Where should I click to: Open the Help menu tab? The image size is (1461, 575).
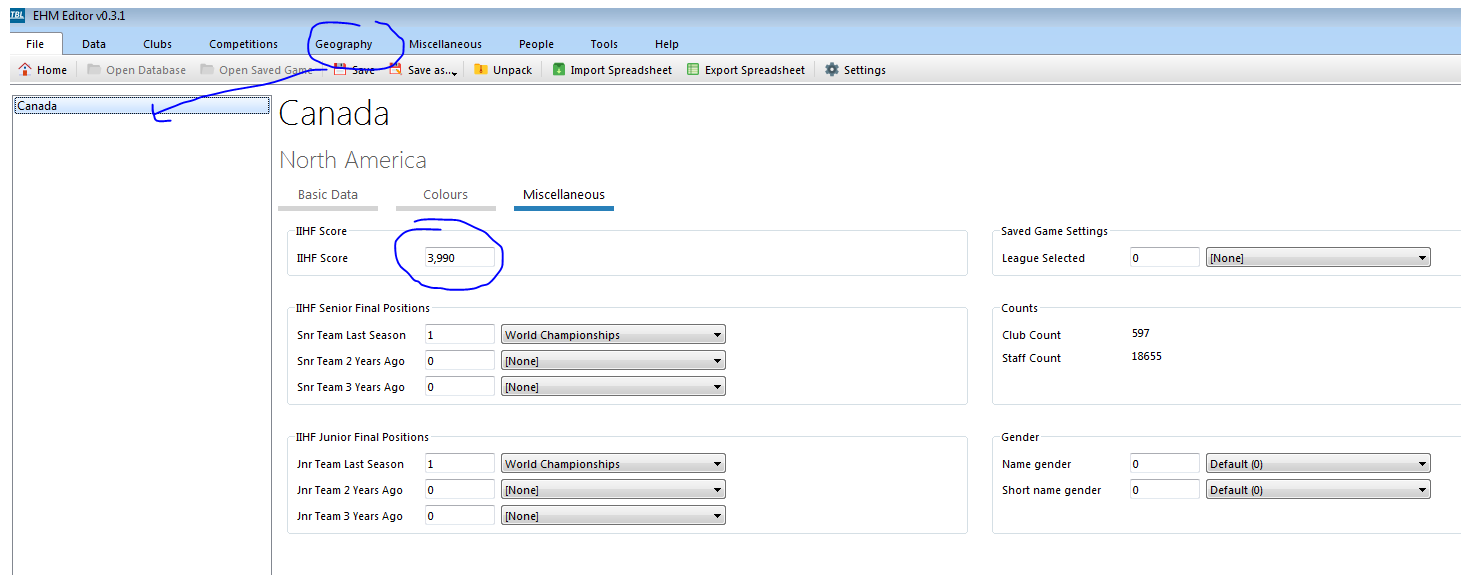tap(667, 44)
